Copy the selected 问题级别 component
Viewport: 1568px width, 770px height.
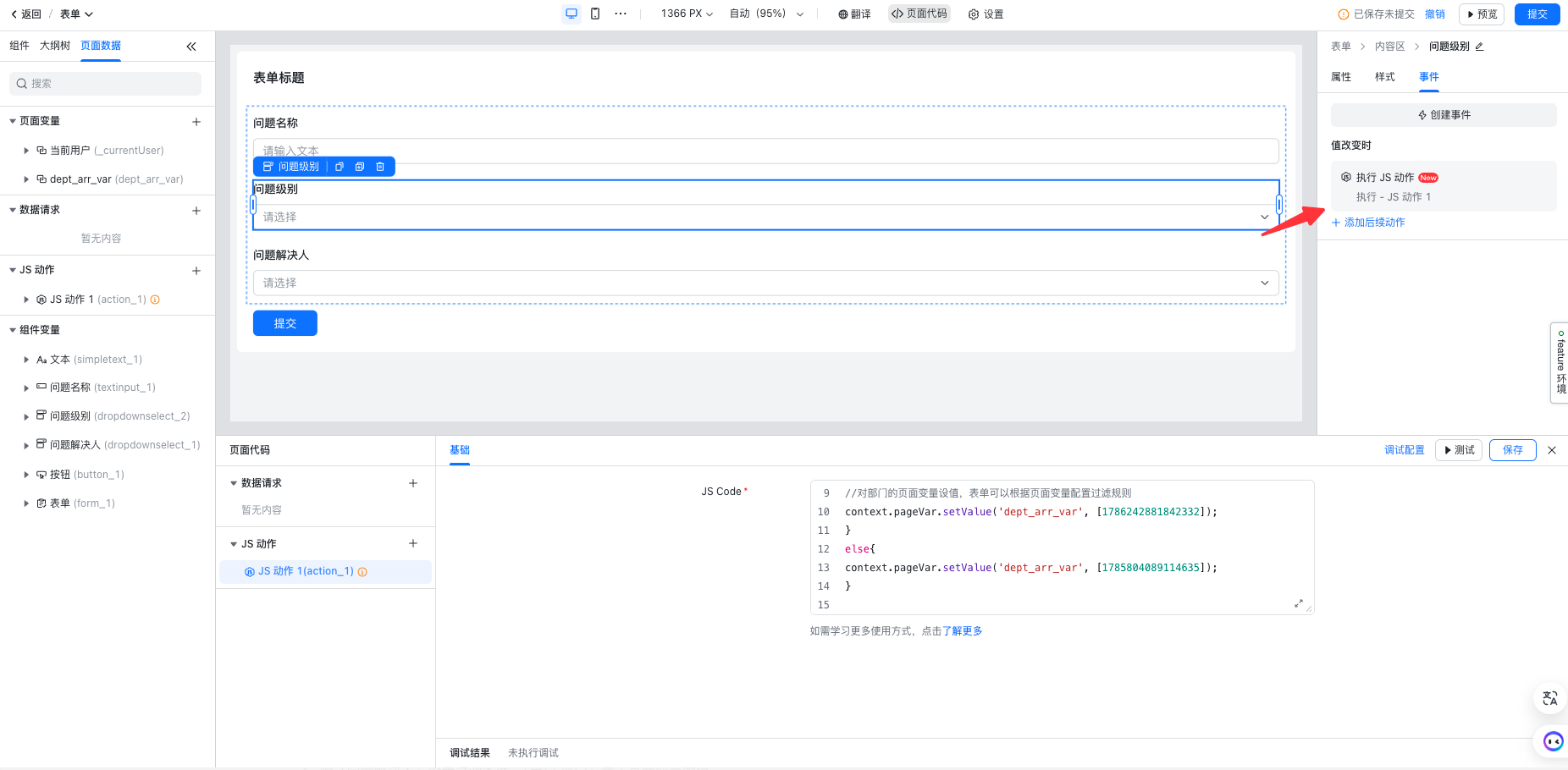[340, 167]
